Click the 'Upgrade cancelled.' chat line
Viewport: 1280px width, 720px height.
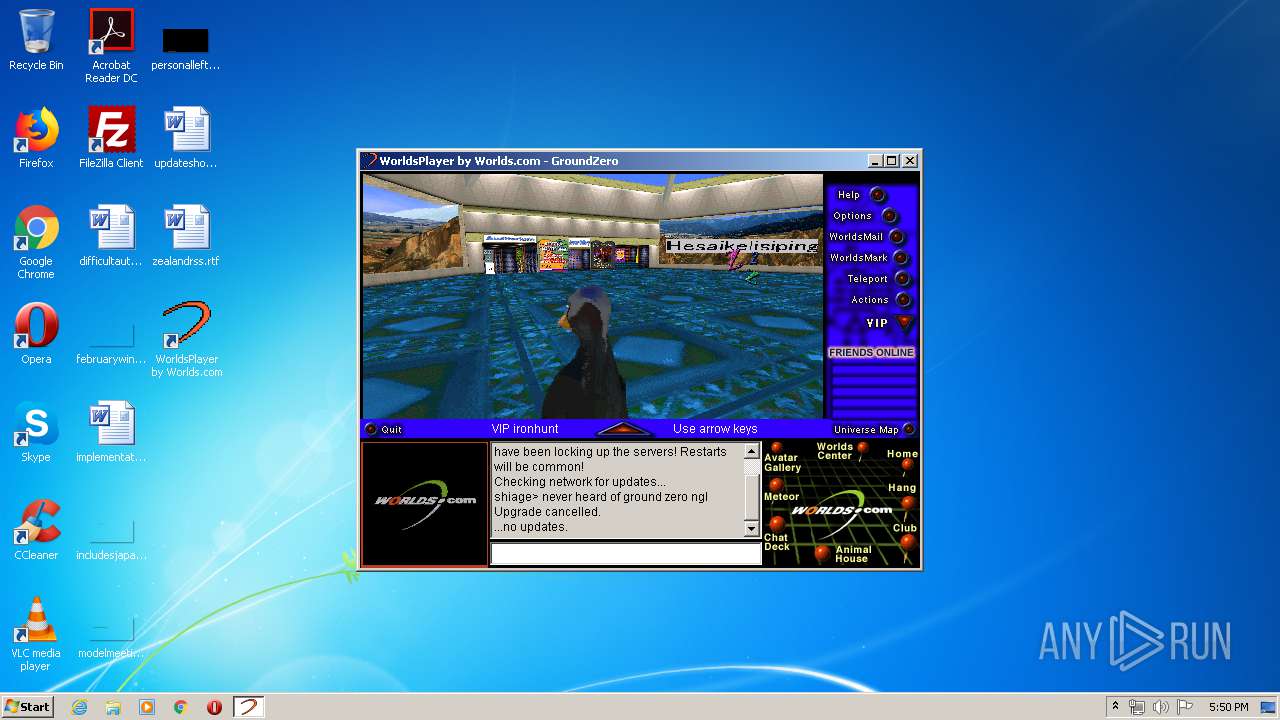click(x=547, y=512)
